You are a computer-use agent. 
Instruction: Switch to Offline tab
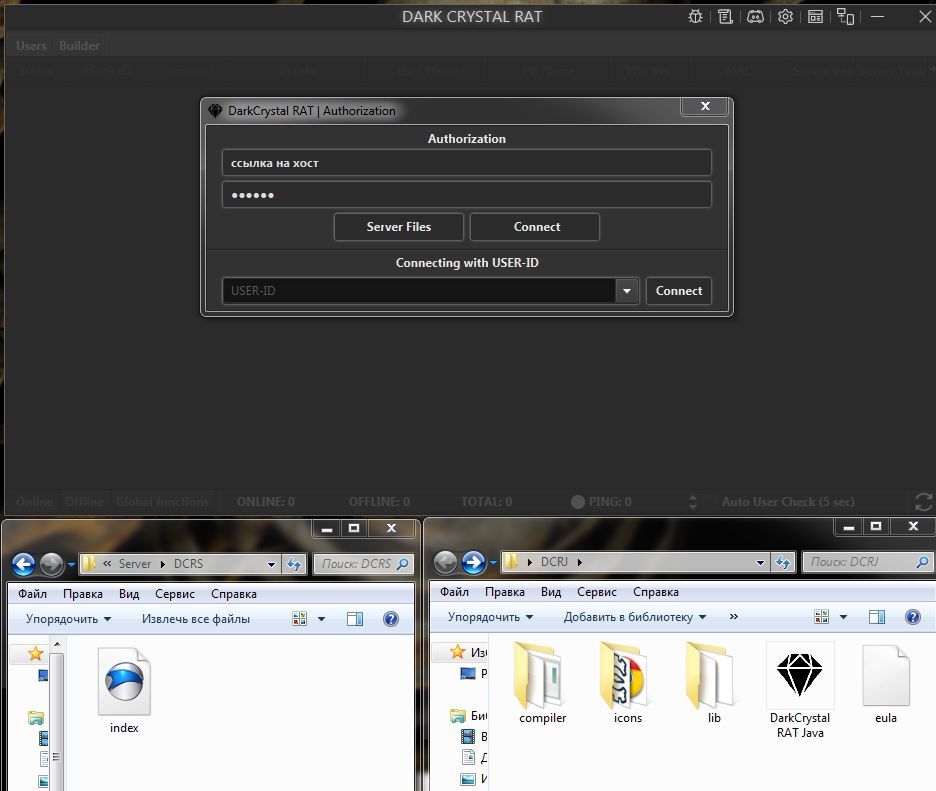(84, 501)
